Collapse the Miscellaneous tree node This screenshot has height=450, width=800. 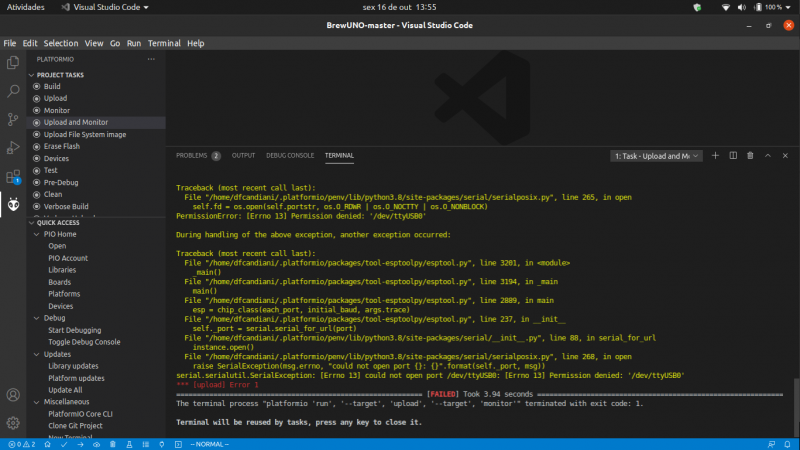[x=37, y=402]
